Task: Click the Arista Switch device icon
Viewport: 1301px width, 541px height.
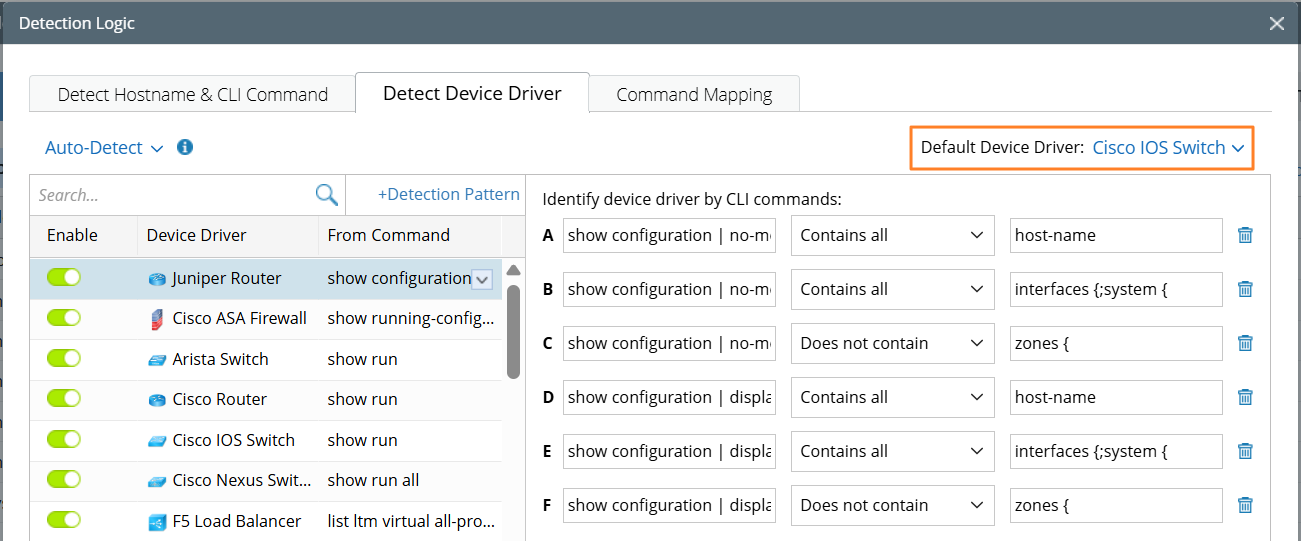Action: point(156,359)
